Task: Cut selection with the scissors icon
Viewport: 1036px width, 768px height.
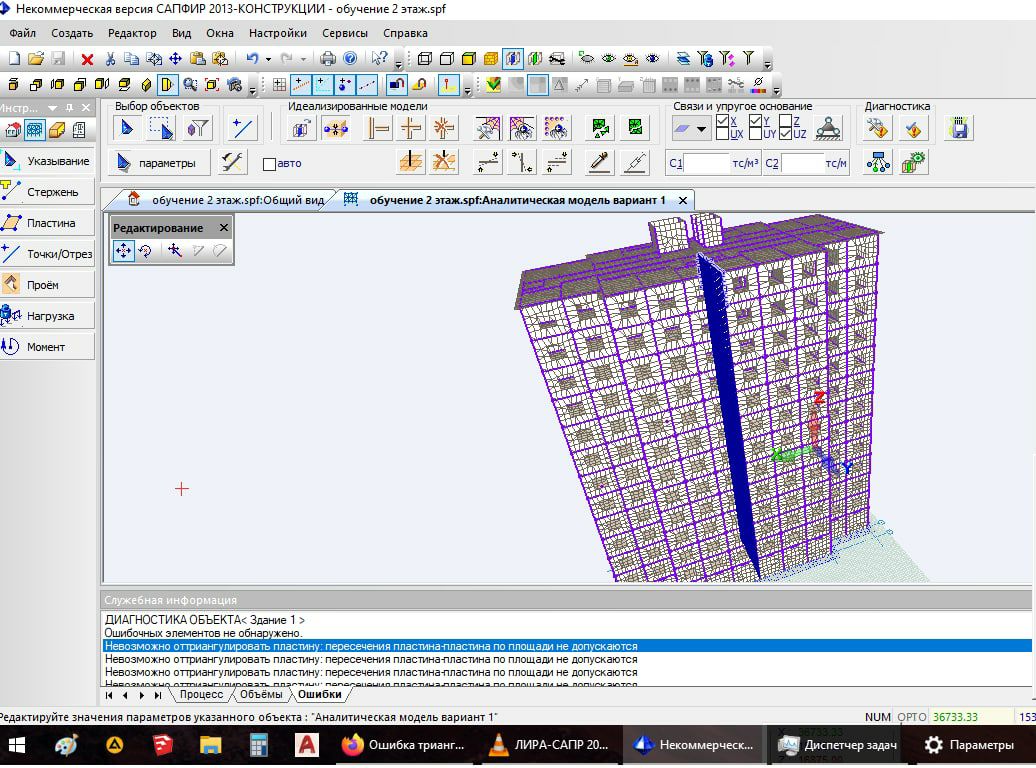Action: pos(110,59)
